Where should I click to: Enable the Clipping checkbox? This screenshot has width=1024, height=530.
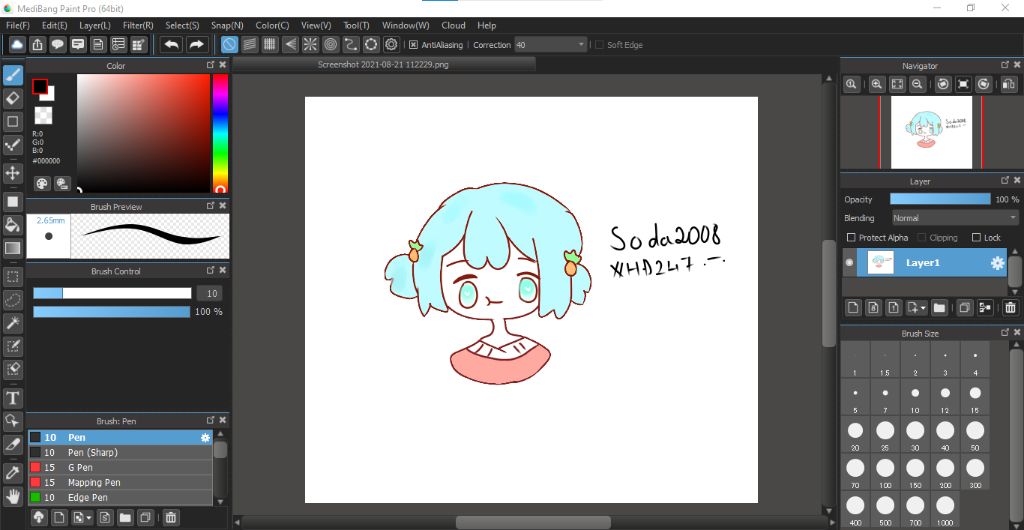click(923, 238)
